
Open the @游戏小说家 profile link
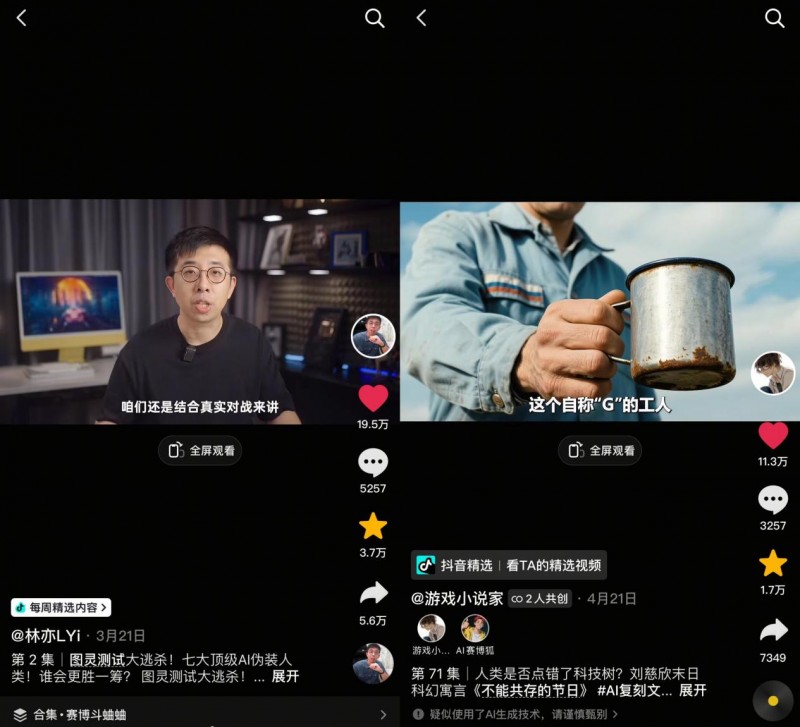[x=457, y=599]
